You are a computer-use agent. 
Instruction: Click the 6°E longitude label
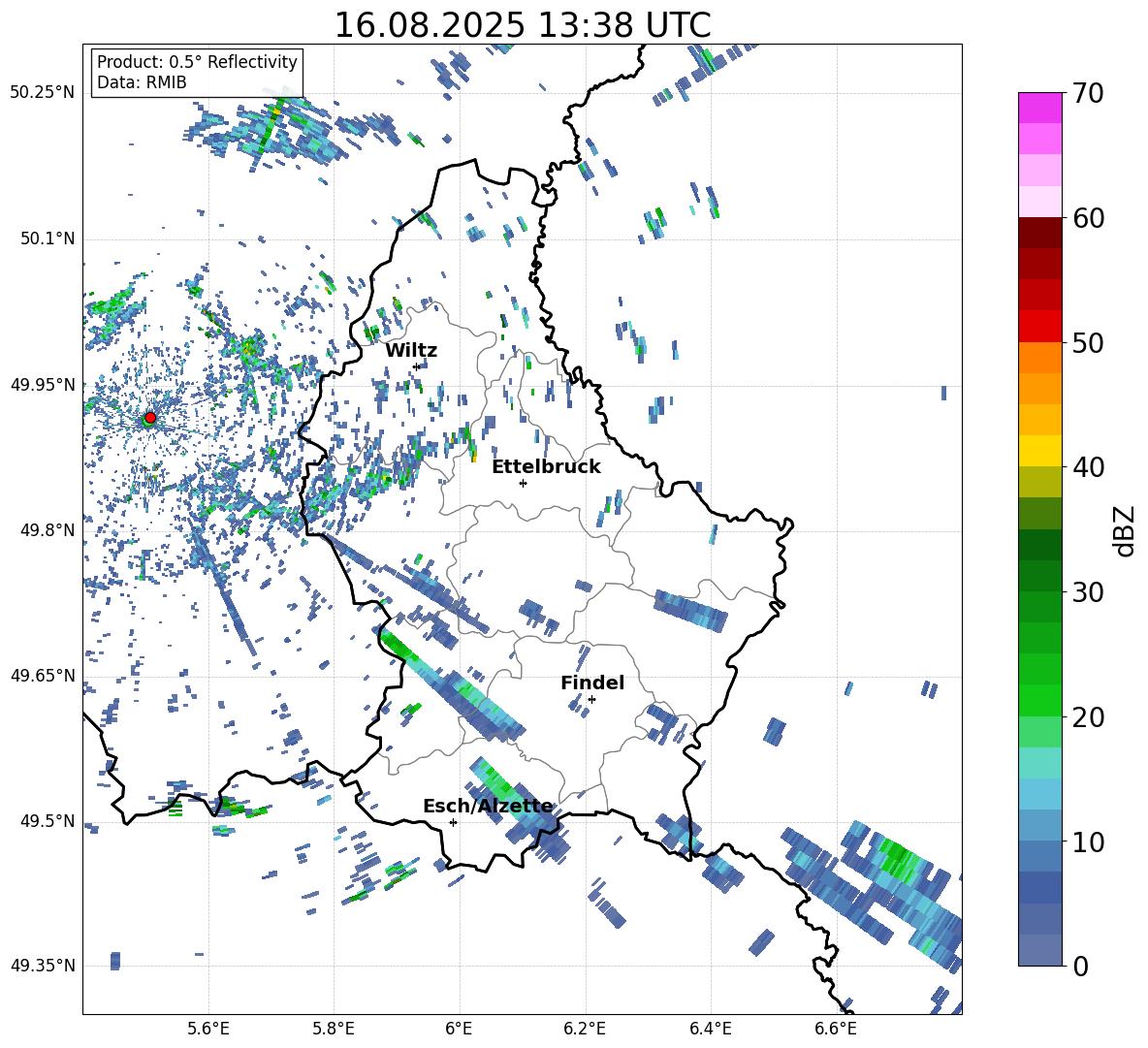point(459,1030)
